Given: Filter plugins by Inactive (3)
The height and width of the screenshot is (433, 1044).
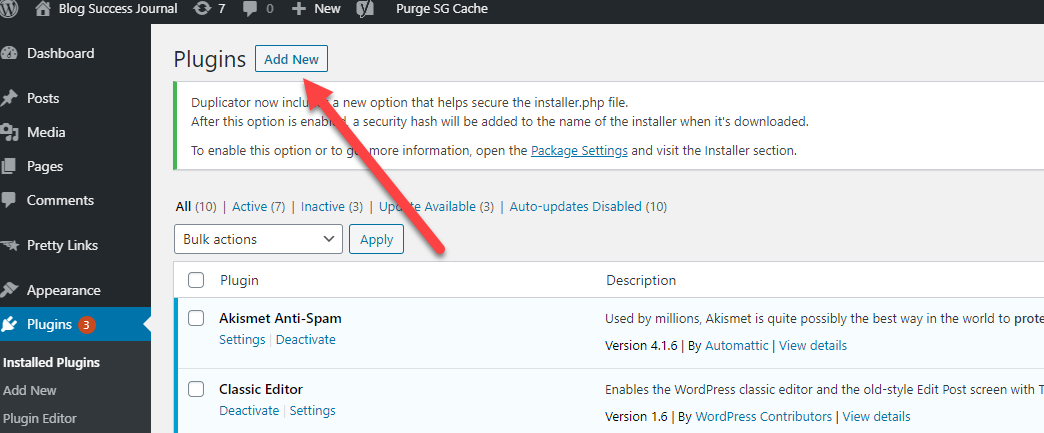Looking at the screenshot, I should pyautogui.click(x=332, y=207).
